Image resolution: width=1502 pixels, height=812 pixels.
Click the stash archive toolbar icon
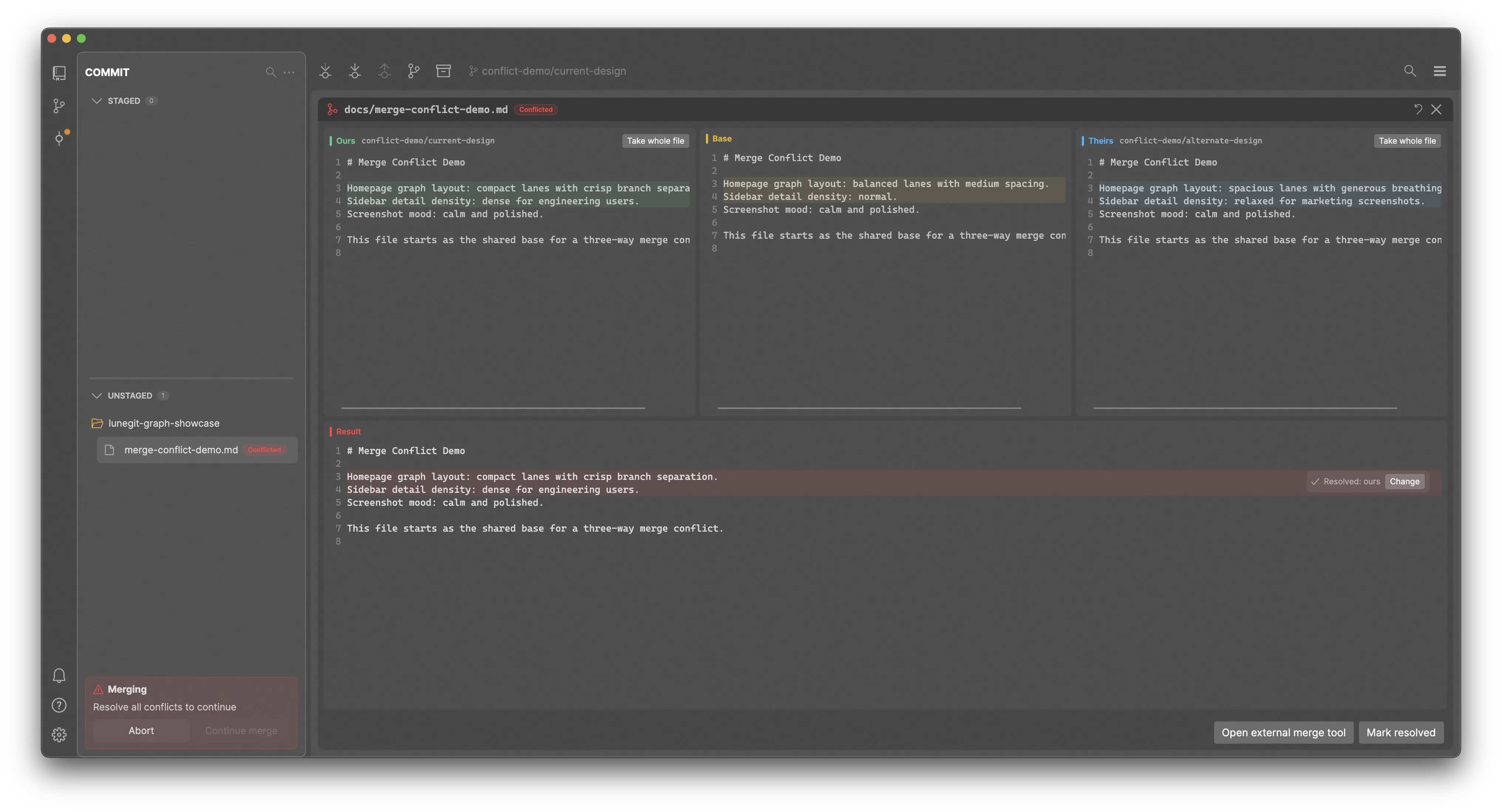443,71
